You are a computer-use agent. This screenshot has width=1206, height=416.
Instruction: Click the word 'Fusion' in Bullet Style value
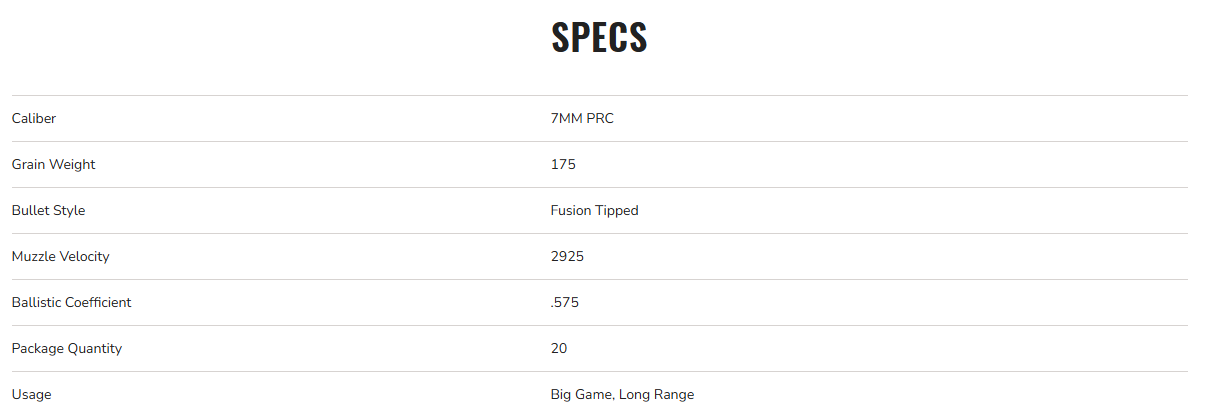[x=571, y=210]
